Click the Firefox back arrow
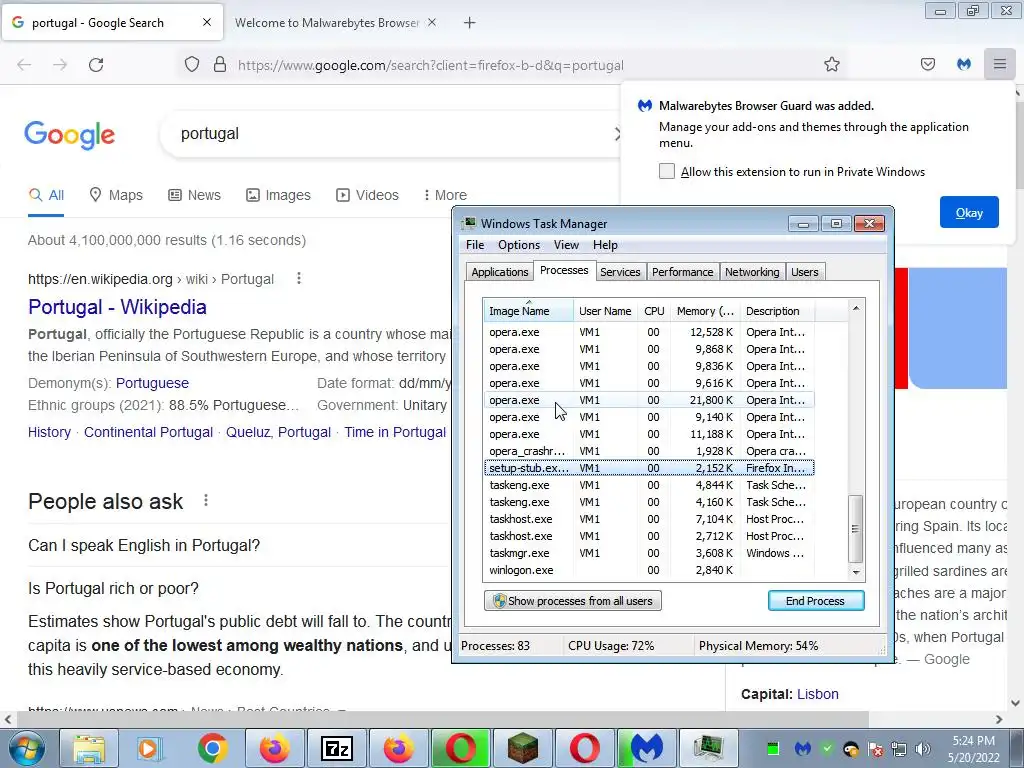 pos(24,65)
